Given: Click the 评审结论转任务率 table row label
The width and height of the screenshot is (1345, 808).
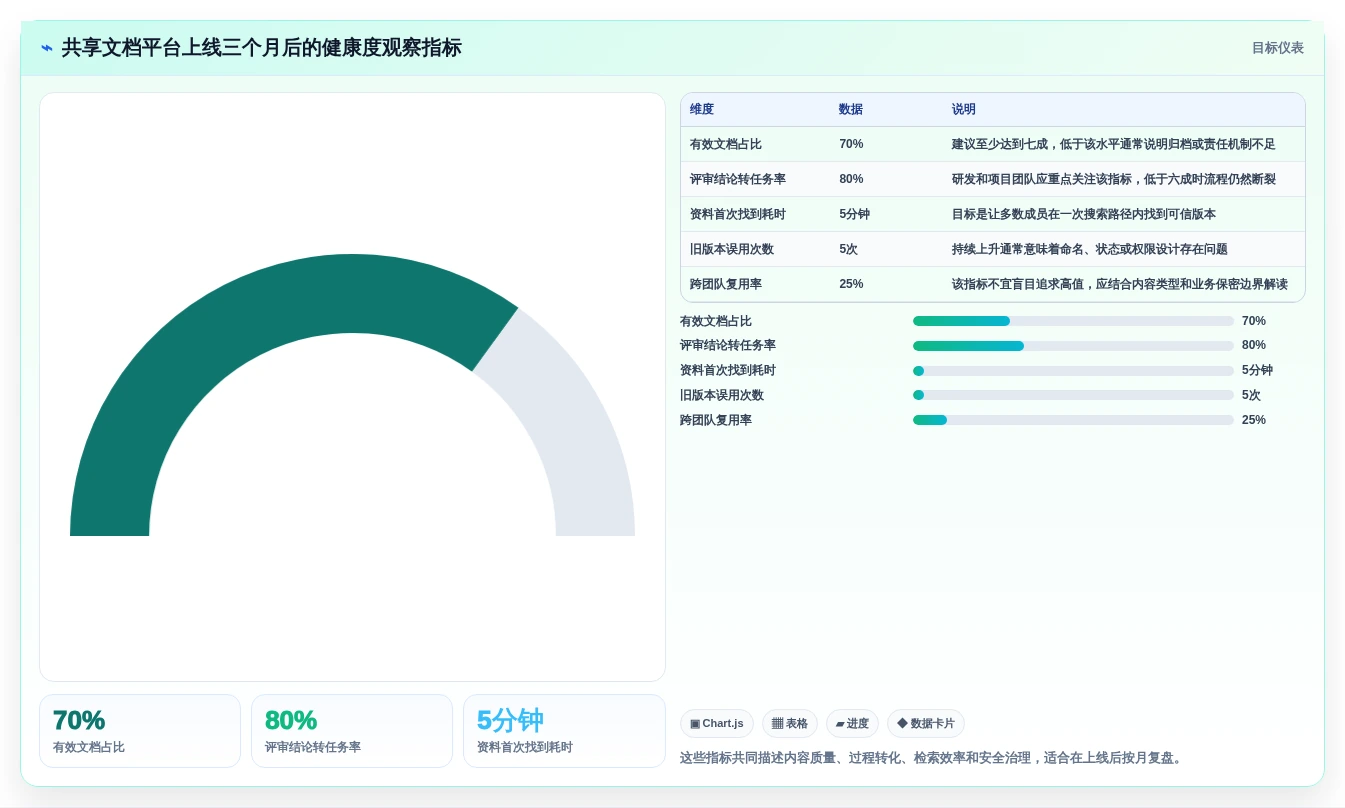Looking at the screenshot, I should click(x=738, y=179).
